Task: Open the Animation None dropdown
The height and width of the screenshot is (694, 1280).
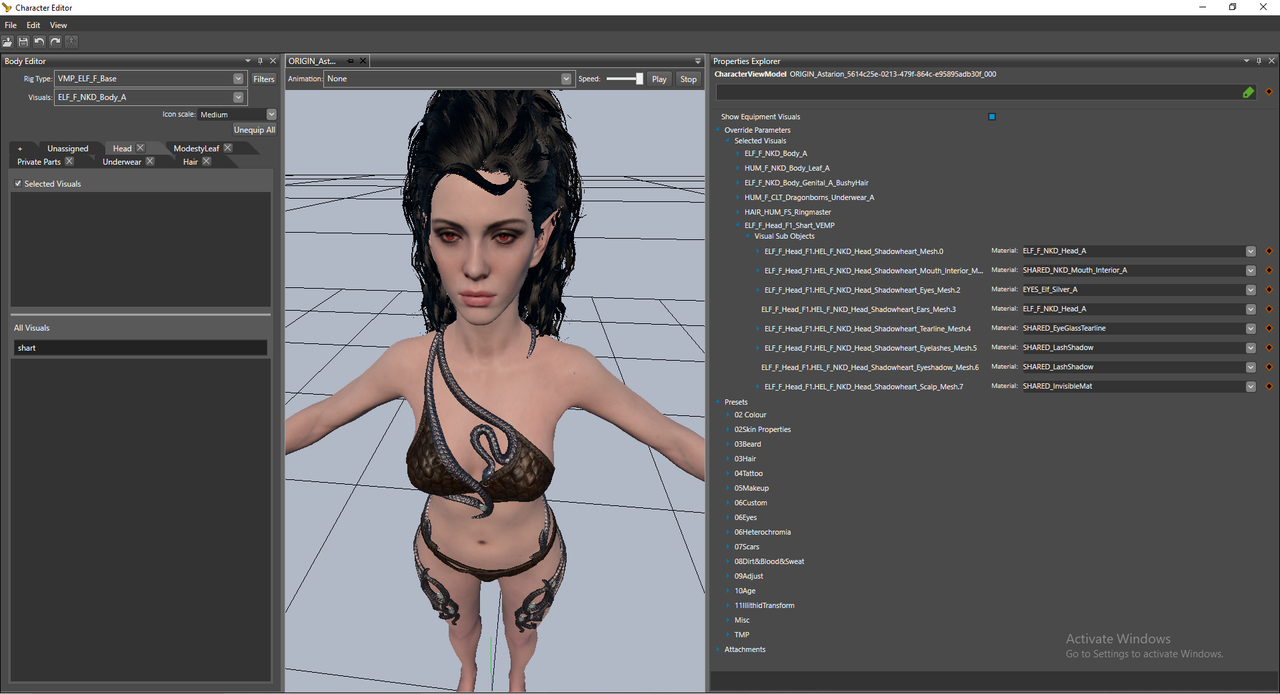Action: [x=566, y=79]
